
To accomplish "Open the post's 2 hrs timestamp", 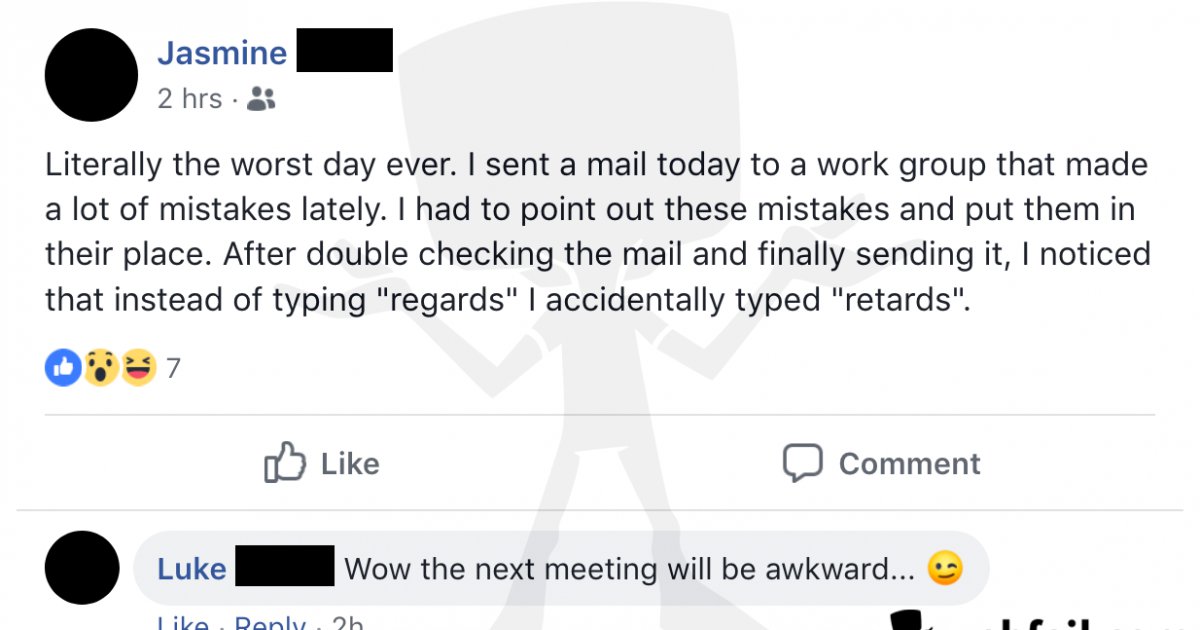I will 190,99.
